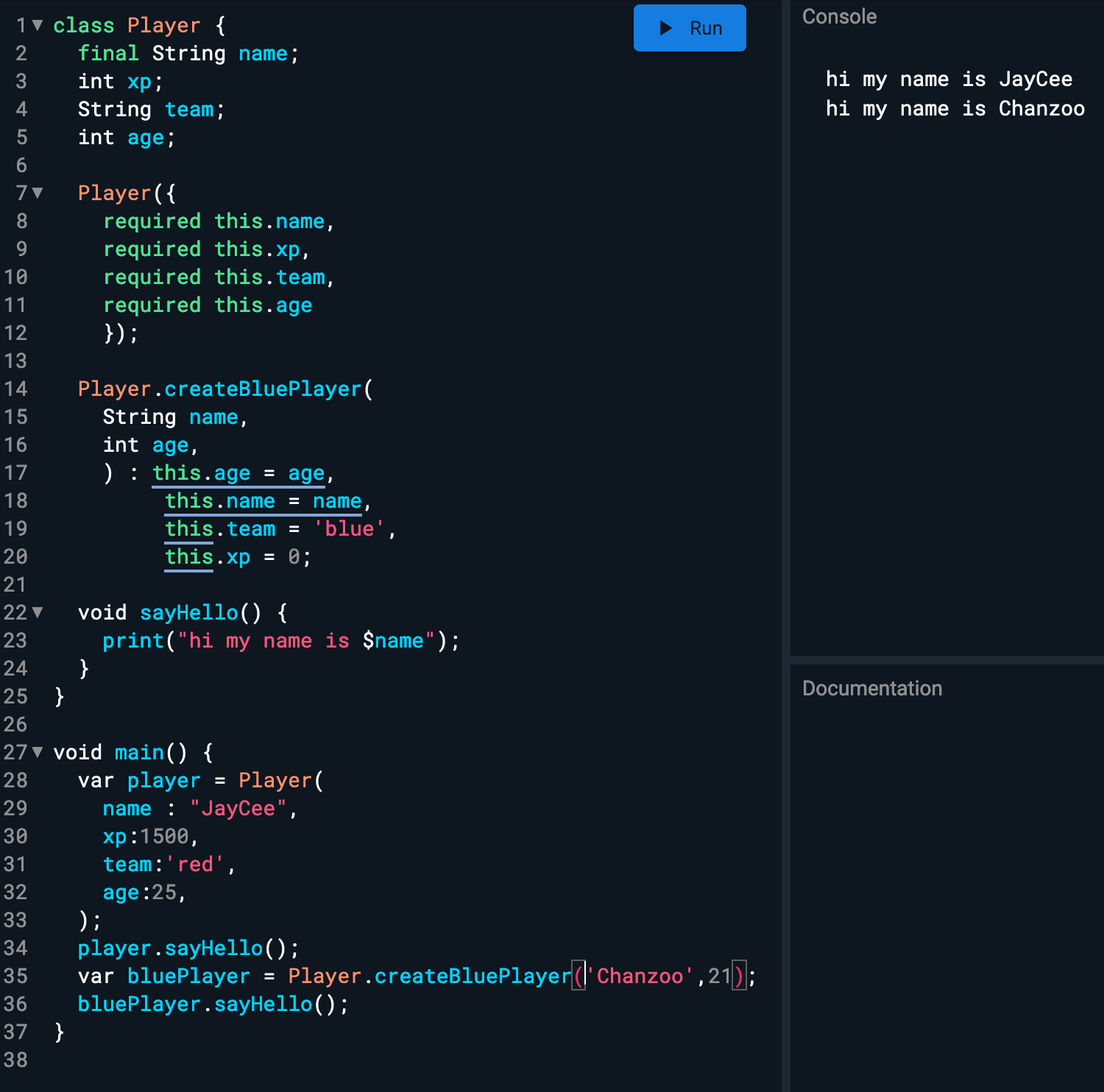This screenshot has width=1104, height=1092.
Task: Click 'void sayHello()' method name
Action: [189, 612]
